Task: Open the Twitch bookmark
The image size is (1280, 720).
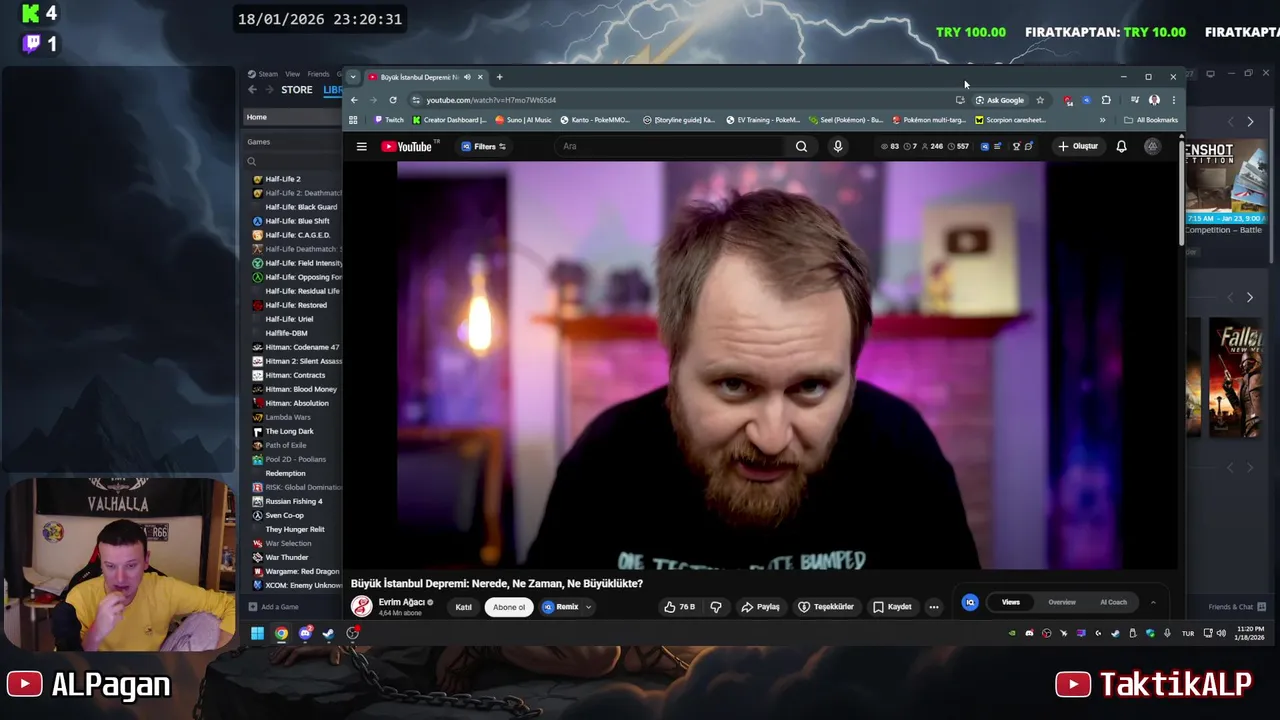Action: click(389, 120)
